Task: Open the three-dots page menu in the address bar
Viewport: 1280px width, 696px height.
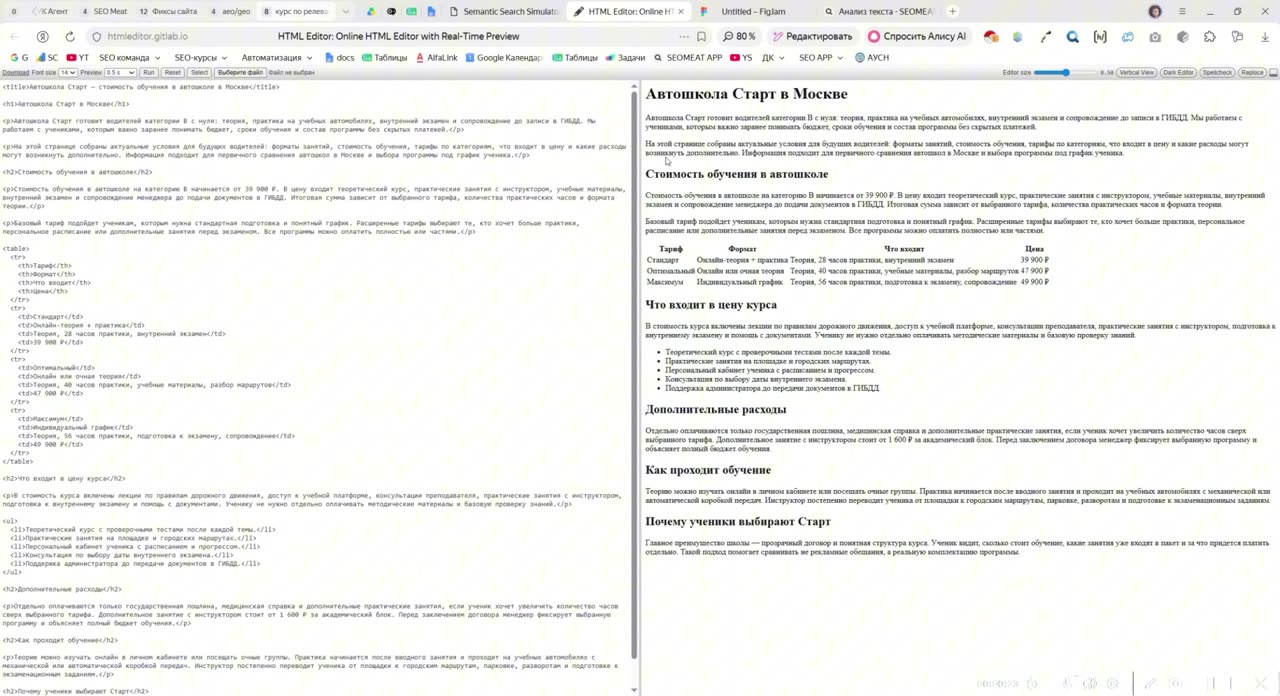Action: [x=684, y=36]
